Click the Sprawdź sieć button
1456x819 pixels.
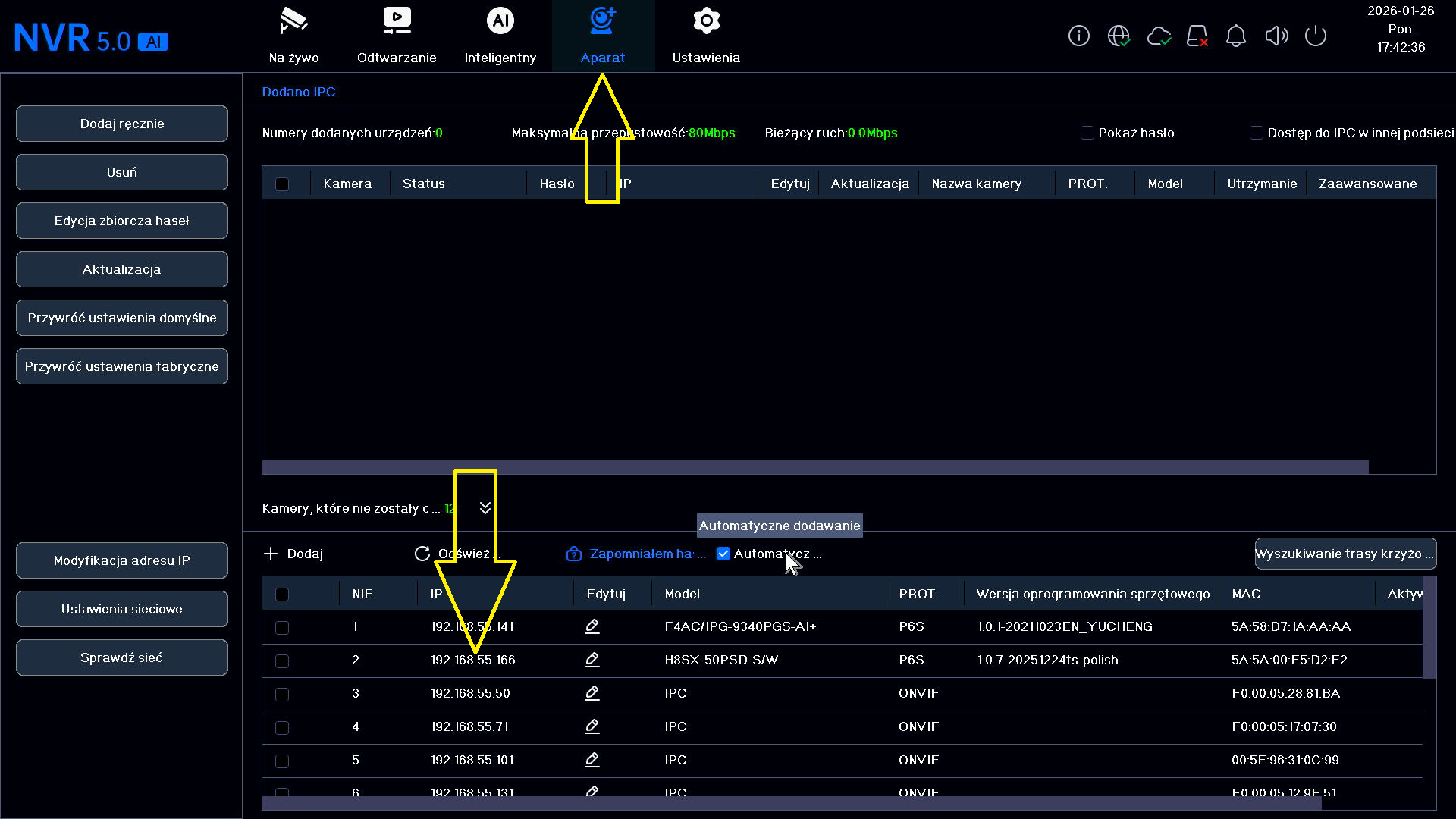coord(122,657)
